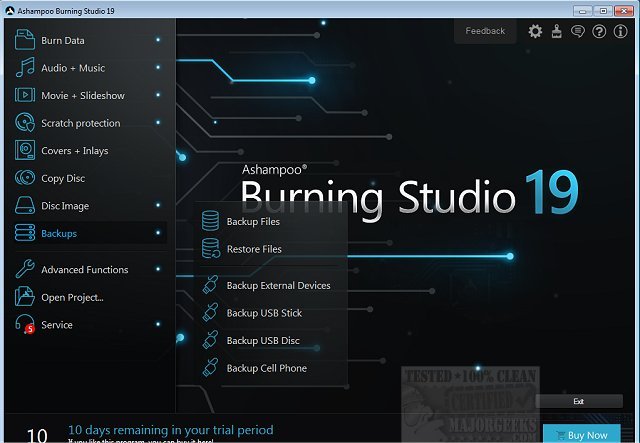Click the Burn Data disc icon

[25, 41]
